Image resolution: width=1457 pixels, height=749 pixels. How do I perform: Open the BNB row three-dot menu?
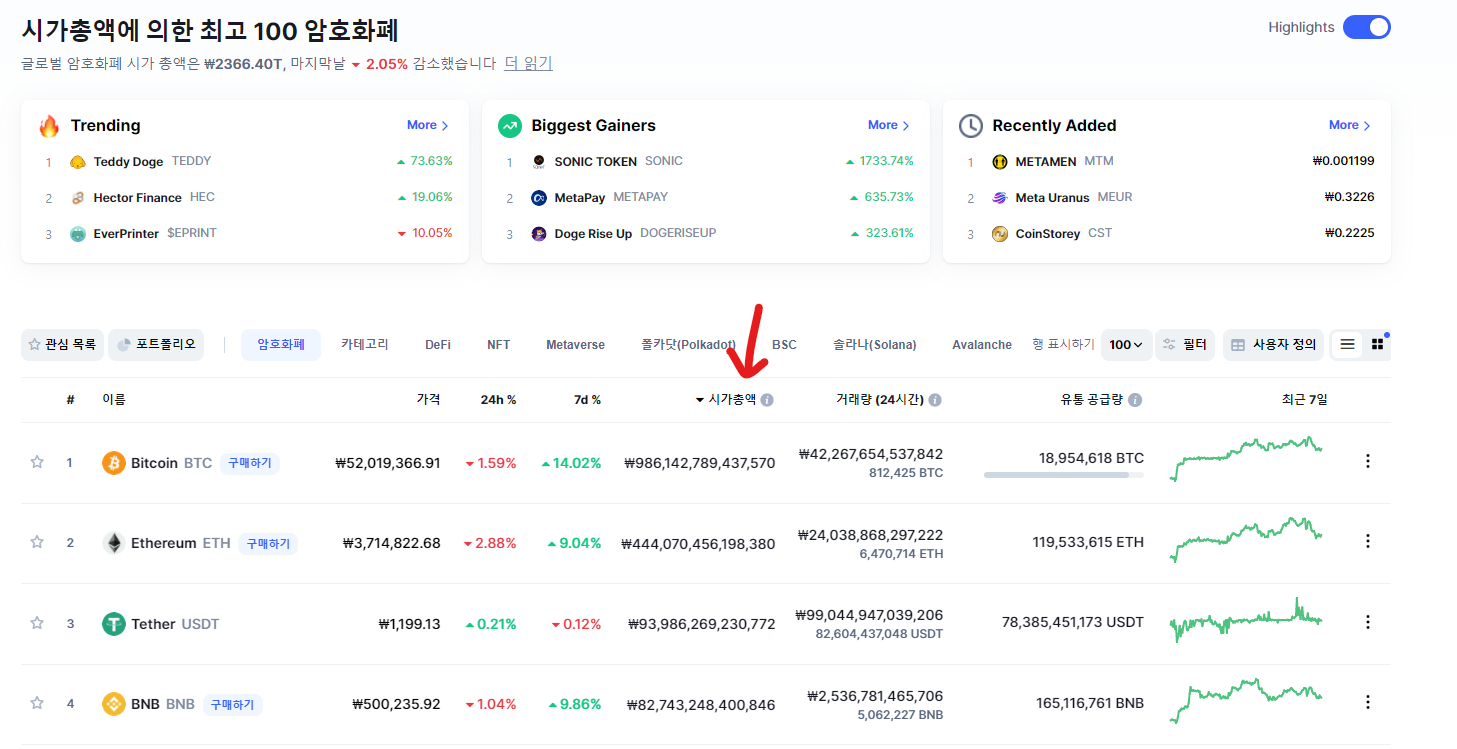point(1368,702)
